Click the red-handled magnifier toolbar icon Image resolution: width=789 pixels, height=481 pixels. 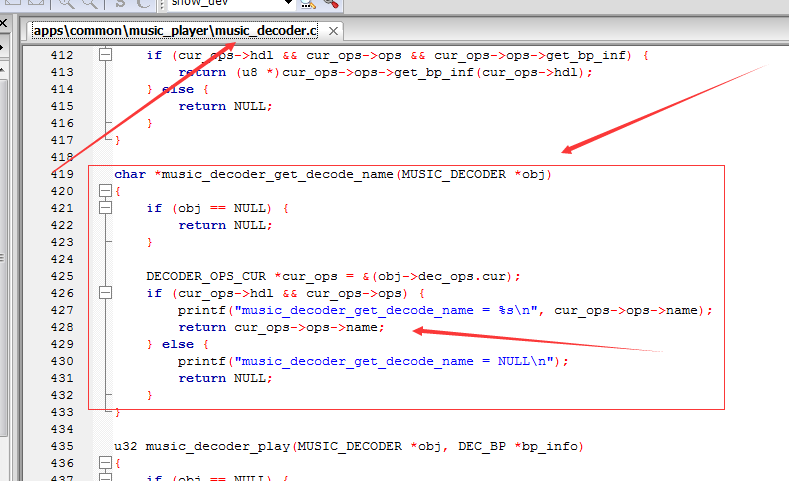click(x=331, y=4)
